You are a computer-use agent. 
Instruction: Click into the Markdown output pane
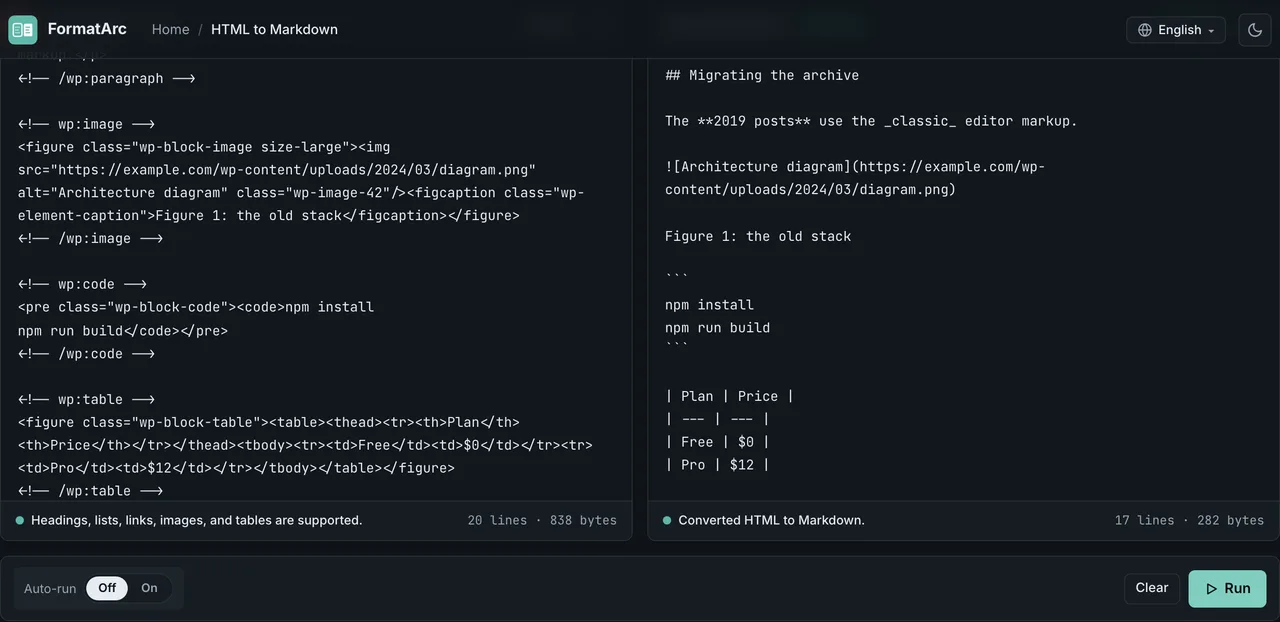tap(963, 280)
